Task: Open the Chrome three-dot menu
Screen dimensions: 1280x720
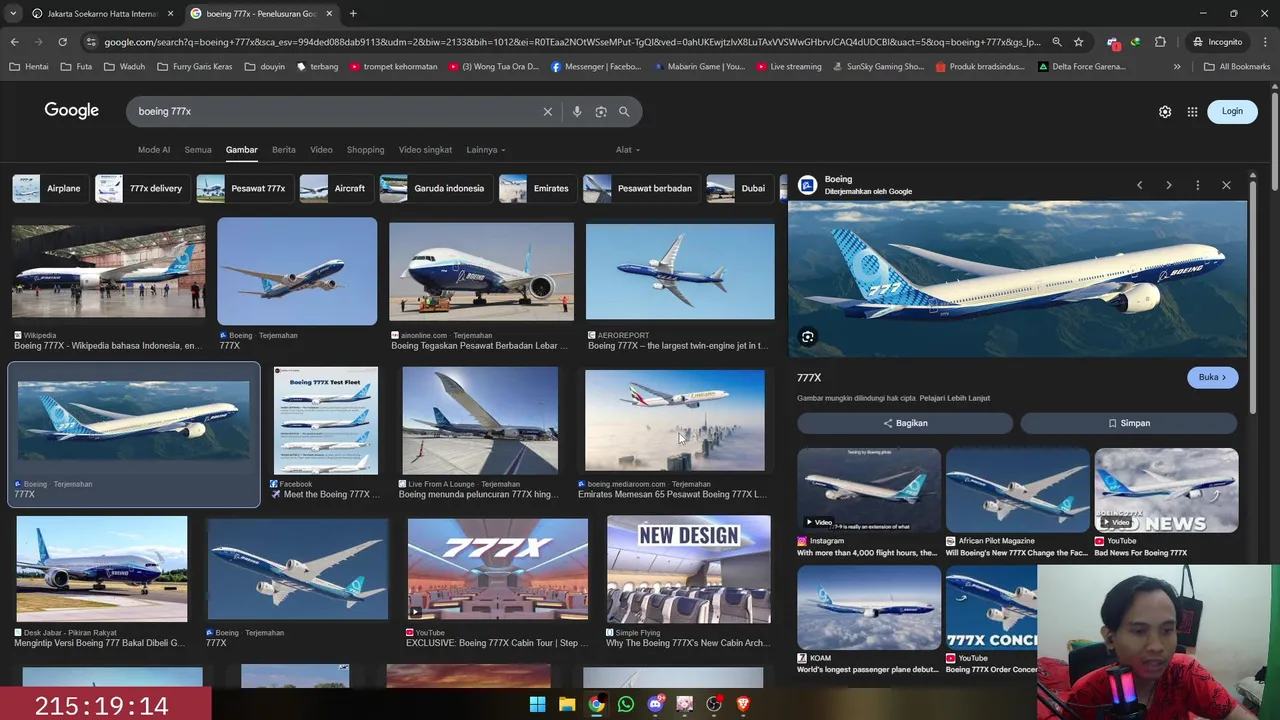Action: 1265,42
